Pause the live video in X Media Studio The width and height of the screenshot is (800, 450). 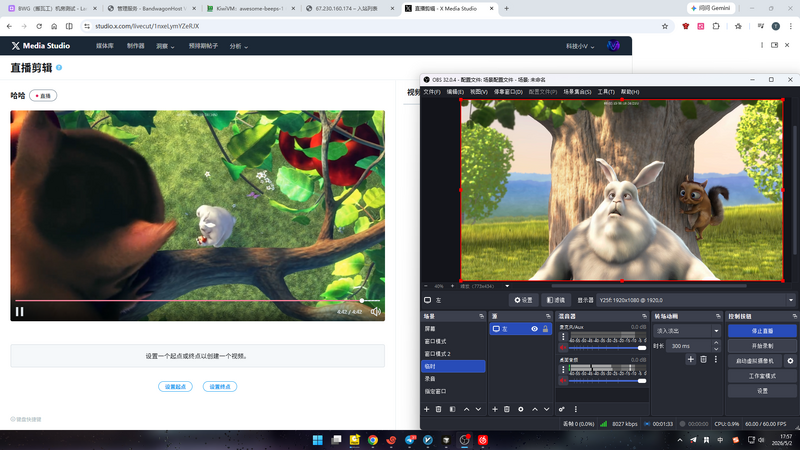19,312
